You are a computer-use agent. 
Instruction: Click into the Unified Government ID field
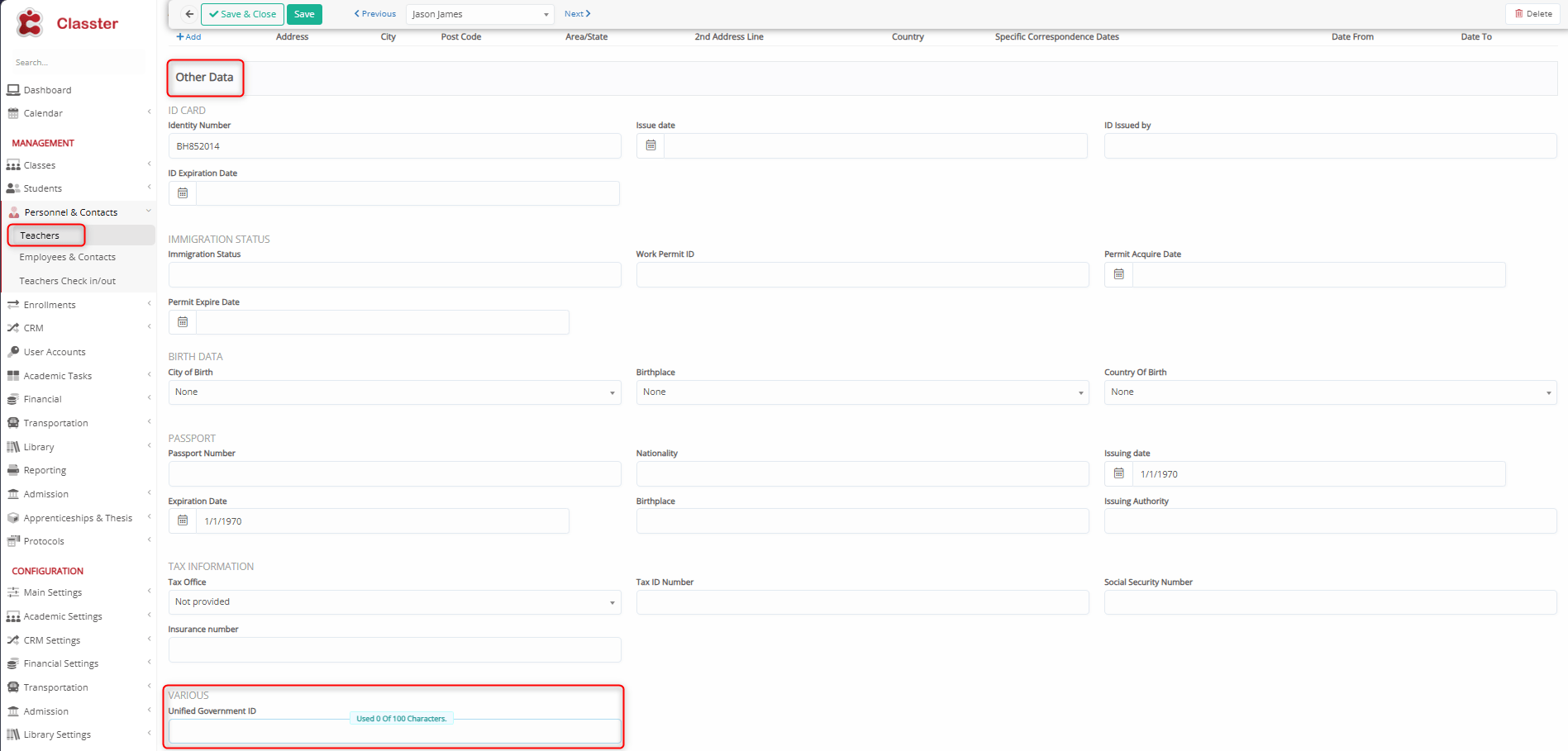click(394, 733)
